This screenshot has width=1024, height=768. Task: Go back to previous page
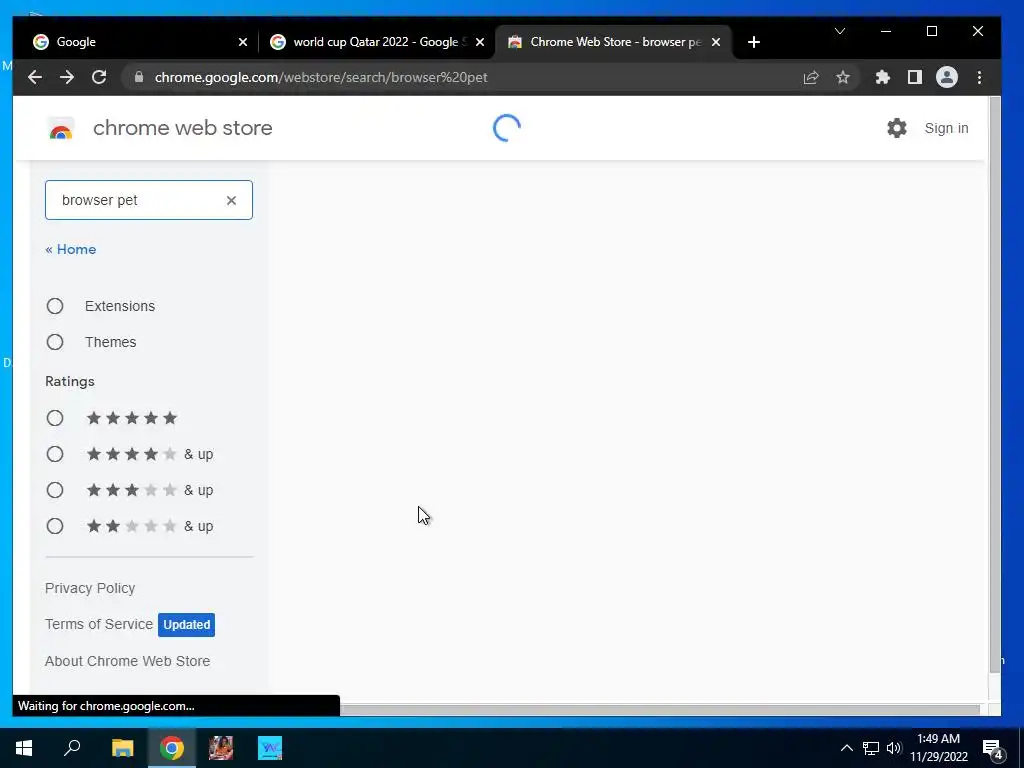[x=35, y=77]
